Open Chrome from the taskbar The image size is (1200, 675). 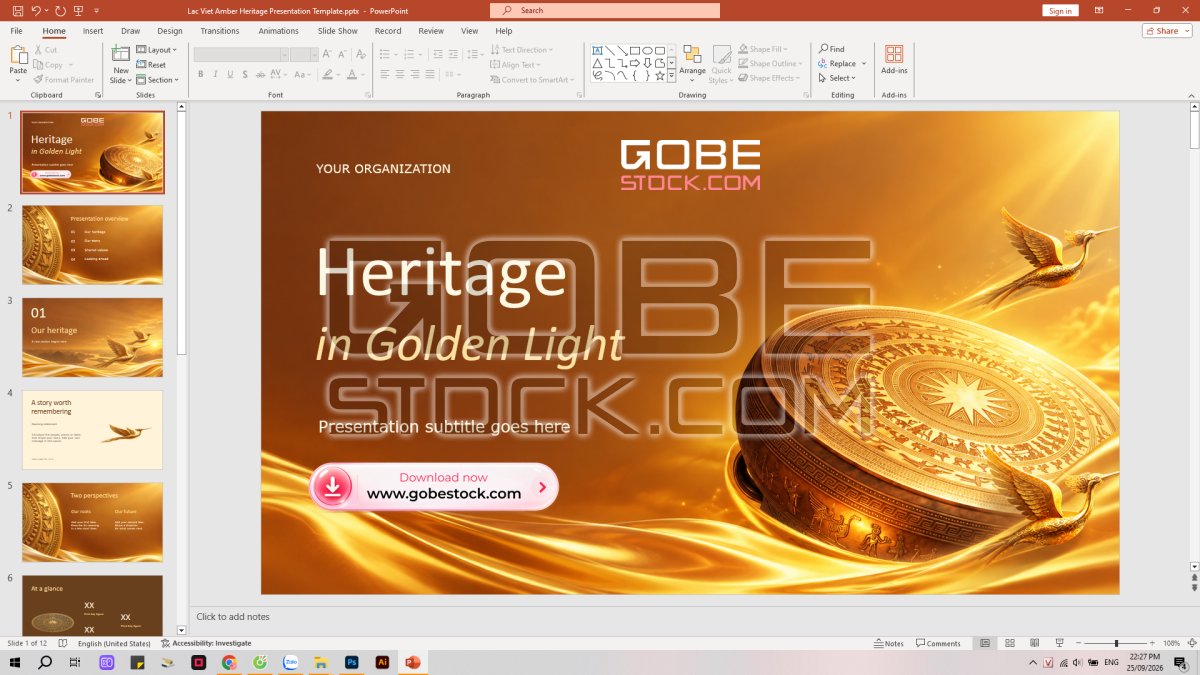229,662
